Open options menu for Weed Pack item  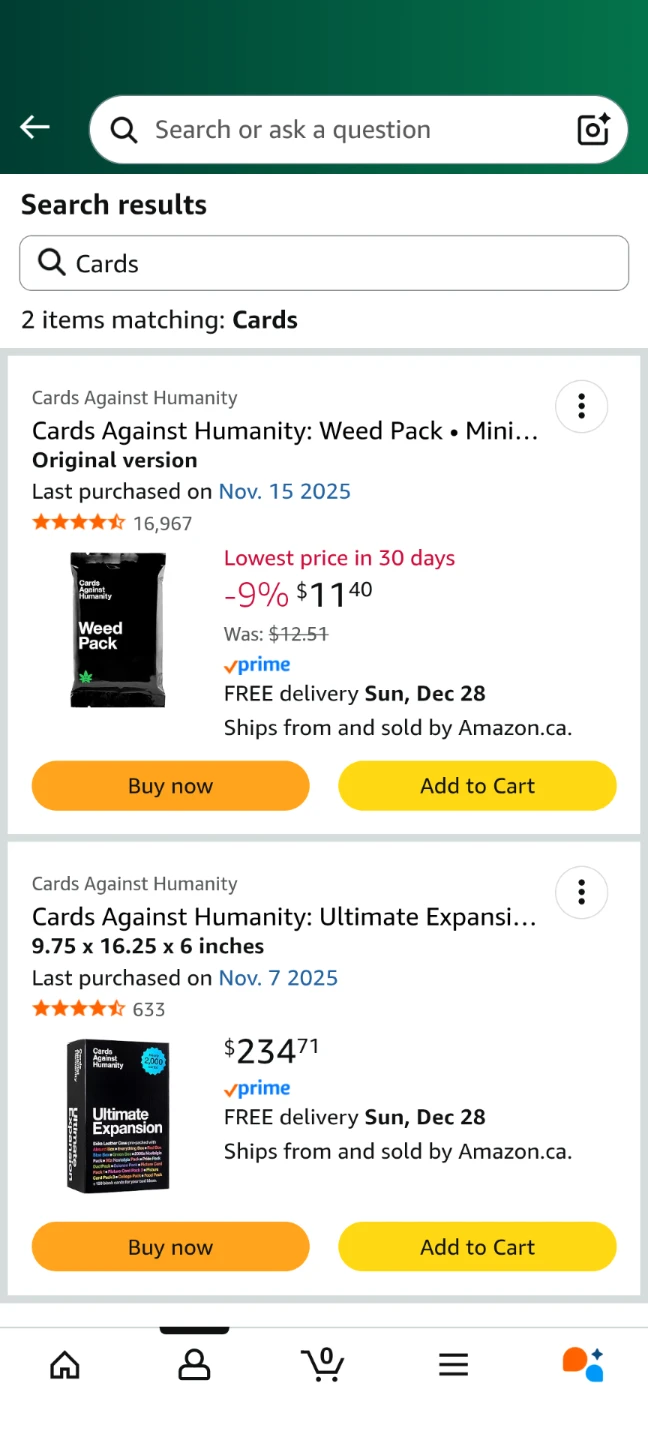click(x=581, y=406)
